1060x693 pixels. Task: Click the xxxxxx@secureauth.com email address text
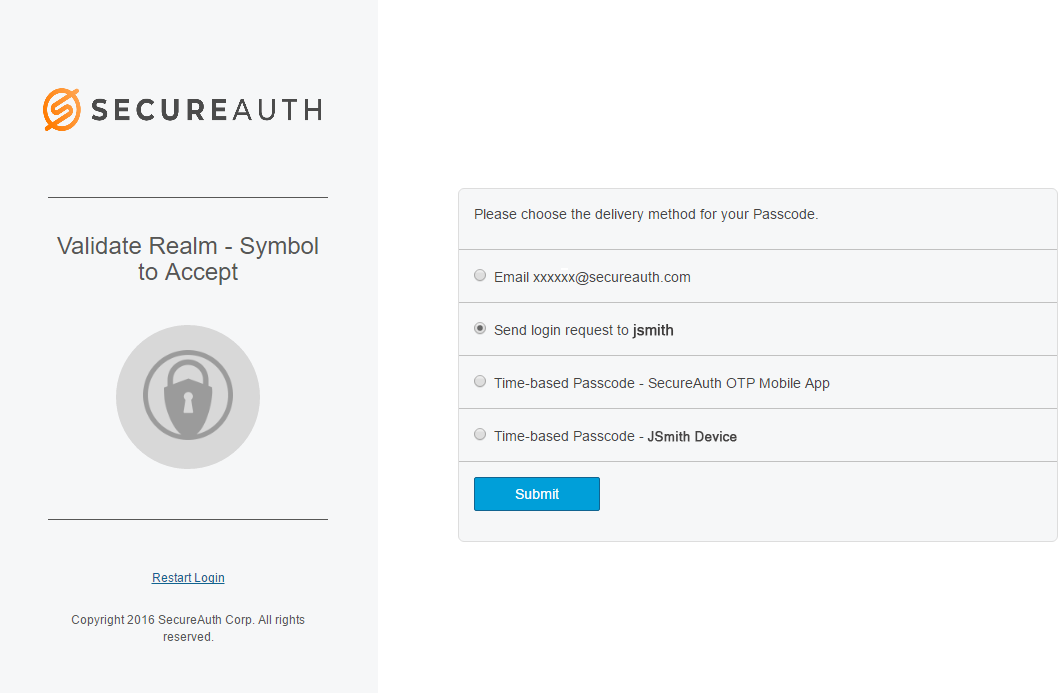(x=612, y=277)
